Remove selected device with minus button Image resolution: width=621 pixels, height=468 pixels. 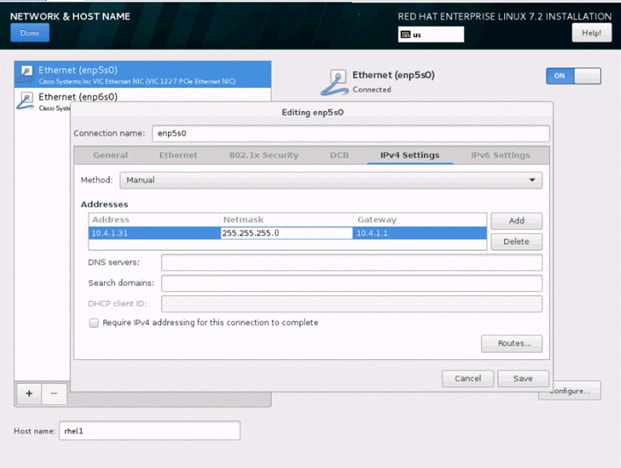[54, 394]
